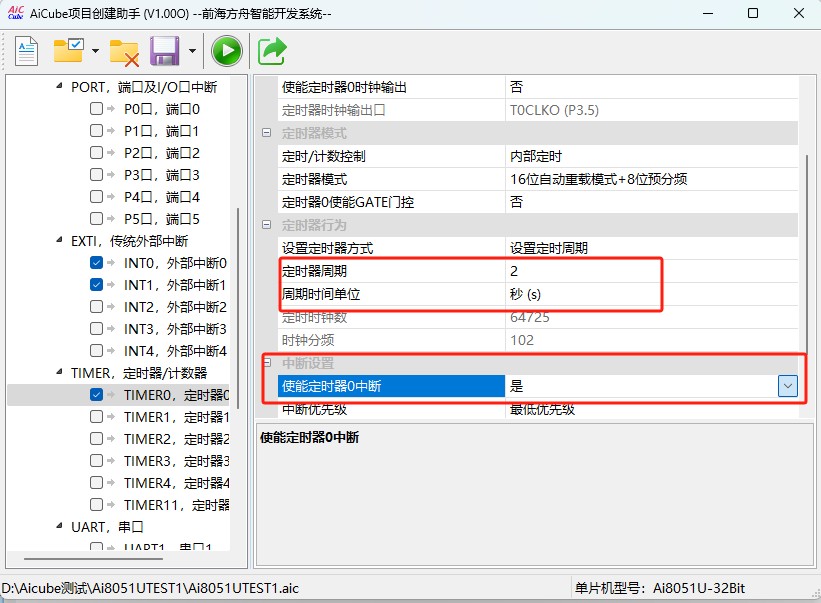Click the 定时器模式 value 16位自动重载模式+8位预分频

pos(651,180)
